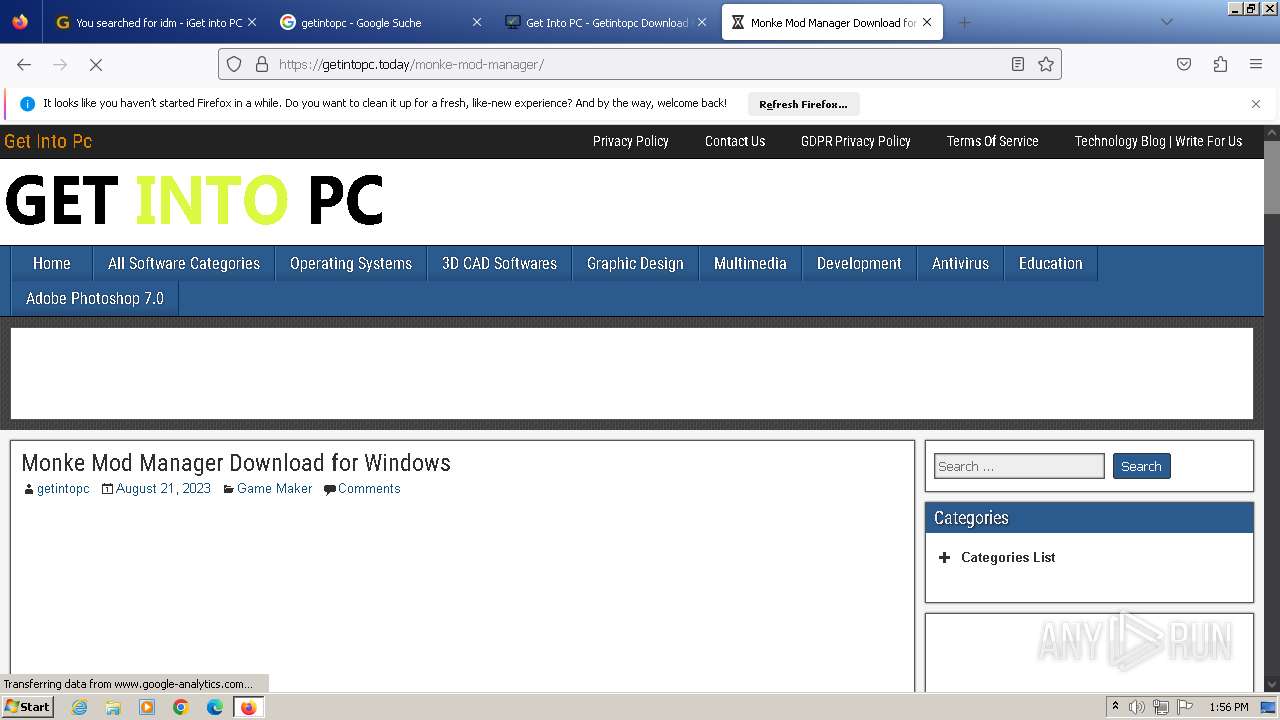Viewport: 1280px width, 720px height.
Task: Show hidden tray icons arrow
Action: point(1114,707)
